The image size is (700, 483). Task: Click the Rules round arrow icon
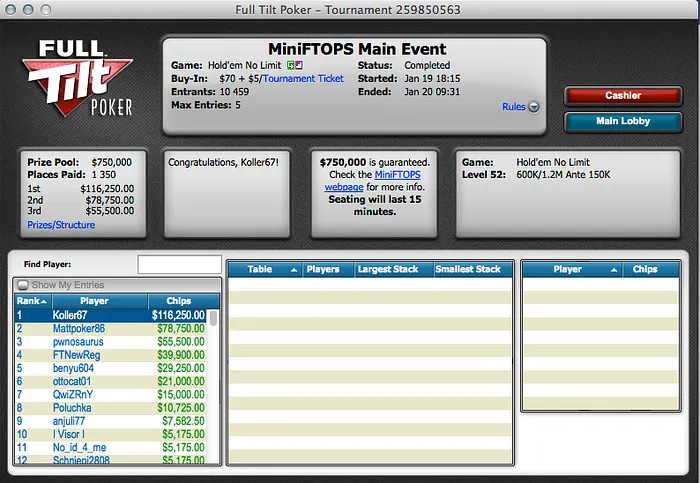(534, 107)
